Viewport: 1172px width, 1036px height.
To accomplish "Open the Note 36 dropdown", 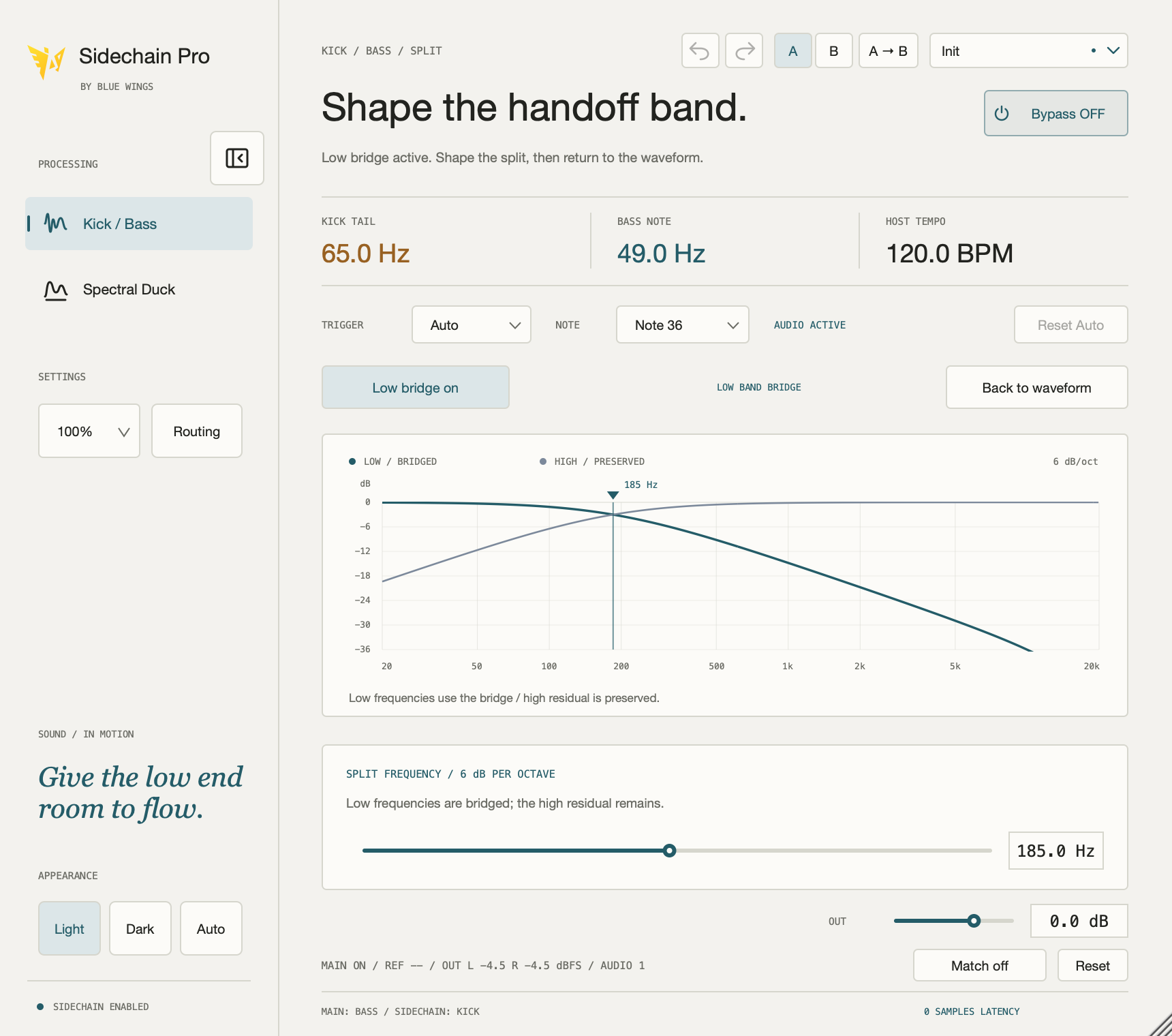I will (683, 324).
